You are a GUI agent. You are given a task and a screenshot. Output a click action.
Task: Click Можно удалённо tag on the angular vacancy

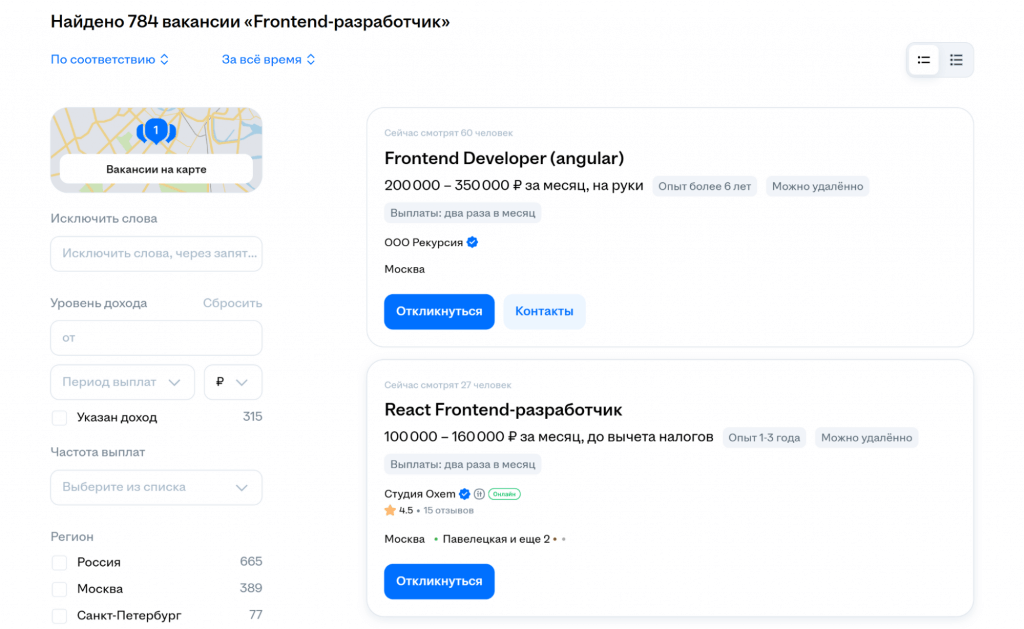click(818, 186)
